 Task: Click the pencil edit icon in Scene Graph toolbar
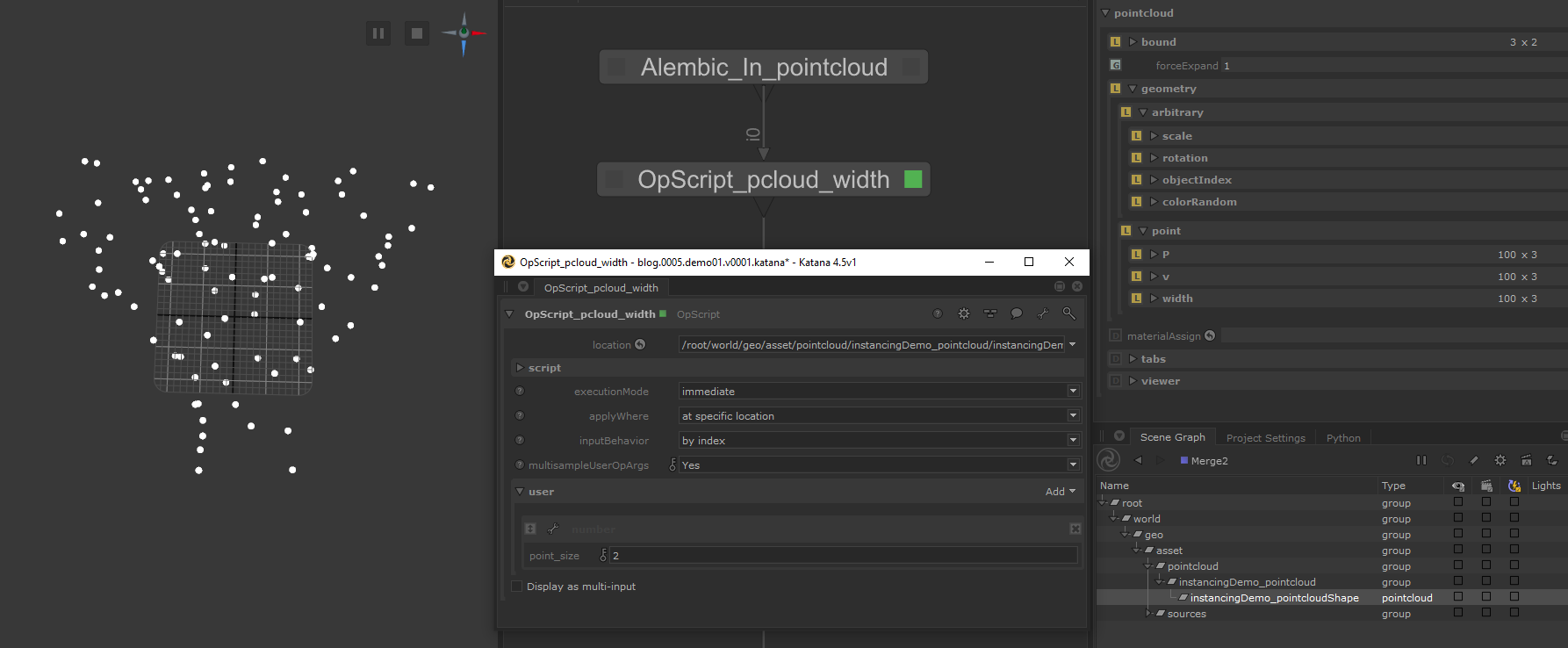click(1474, 460)
